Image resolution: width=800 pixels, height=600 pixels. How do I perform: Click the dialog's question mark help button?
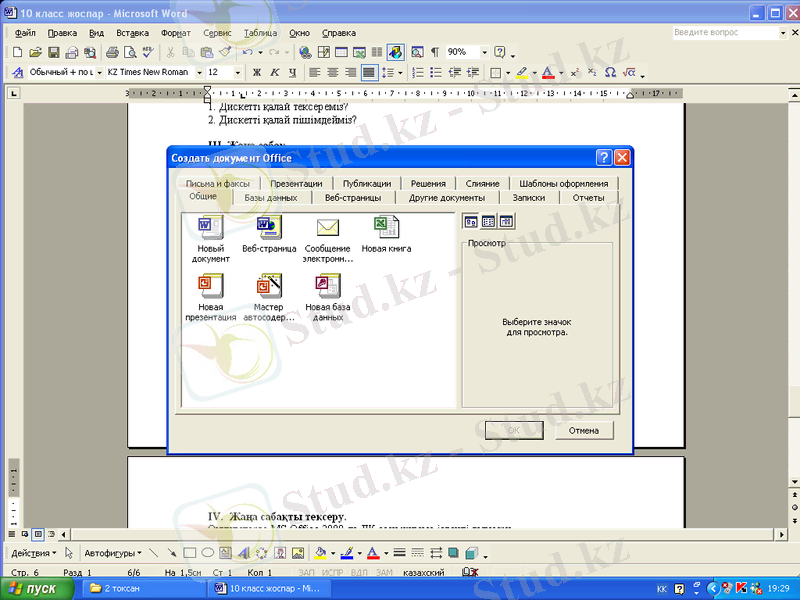pyautogui.click(x=604, y=158)
